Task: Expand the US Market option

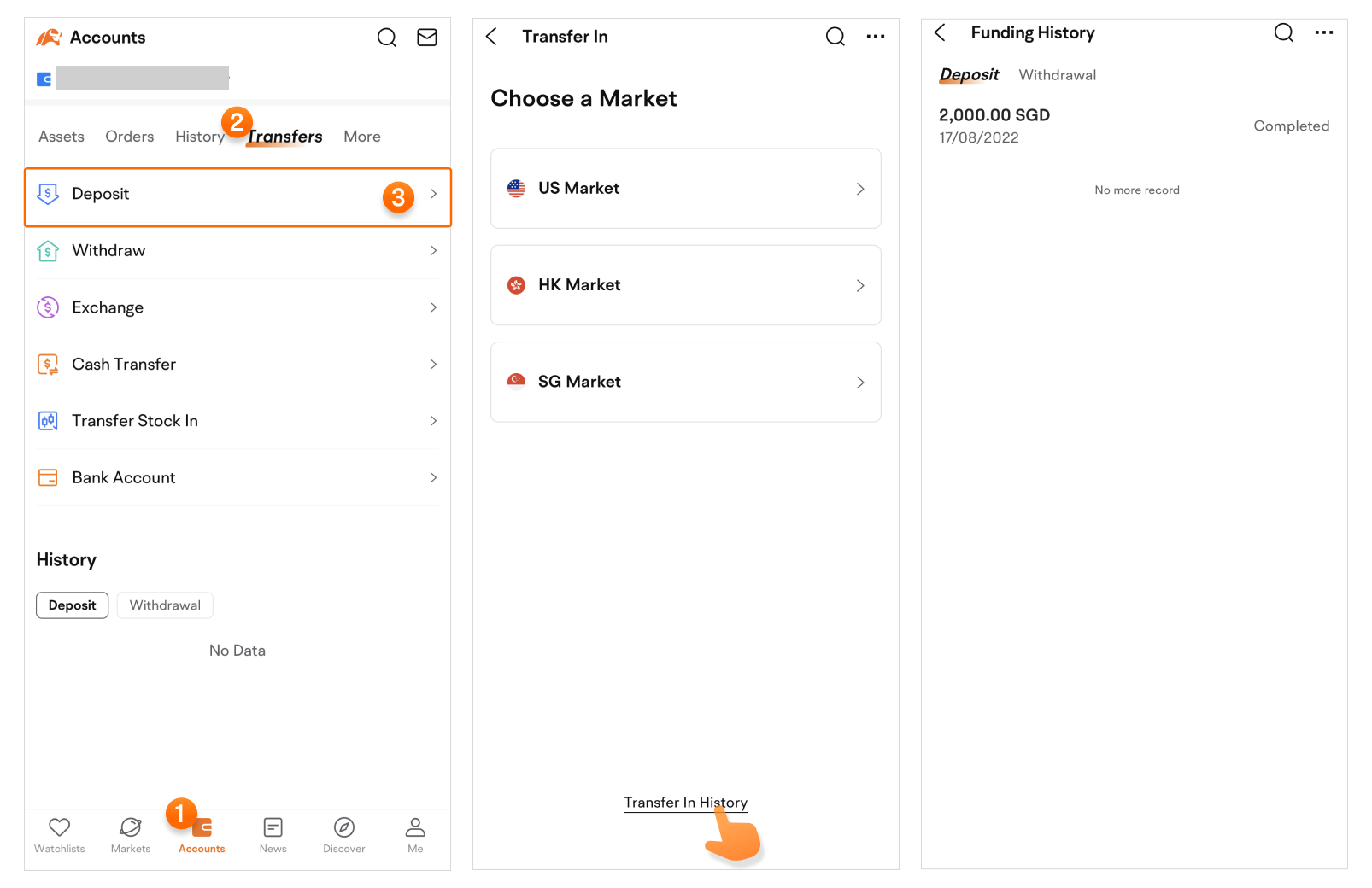Action: point(685,189)
